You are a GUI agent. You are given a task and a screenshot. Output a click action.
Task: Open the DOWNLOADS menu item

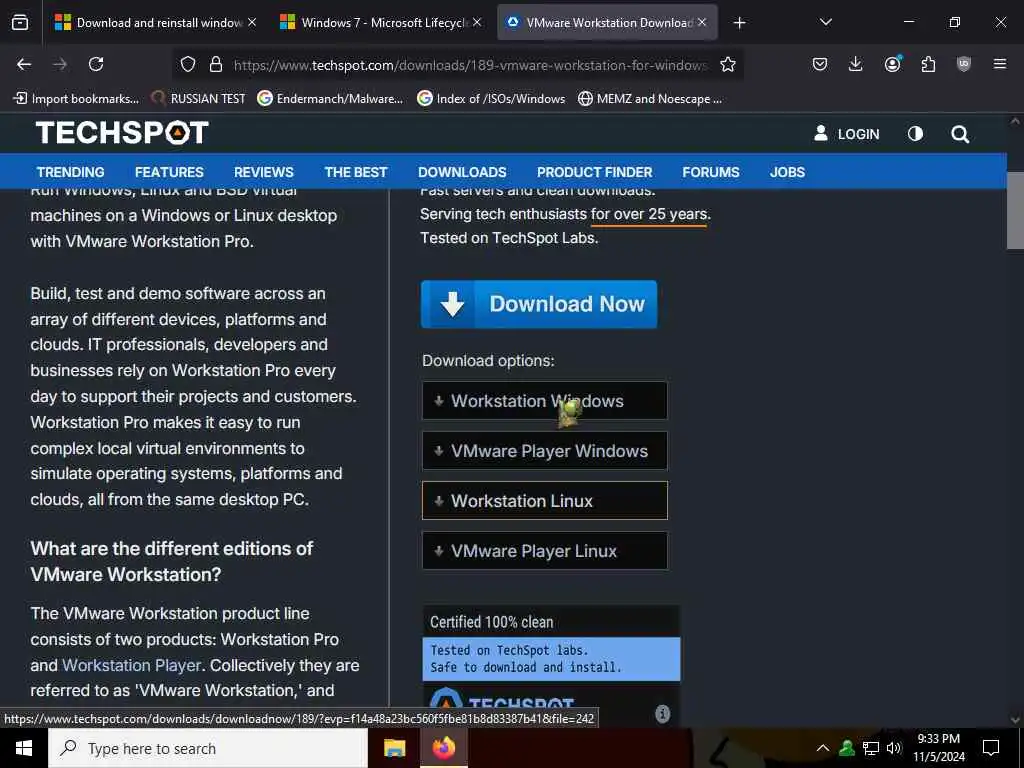click(x=462, y=172)
